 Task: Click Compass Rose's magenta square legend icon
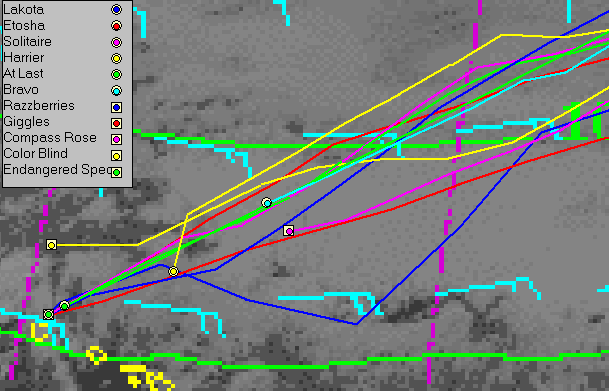click(116, 139)
